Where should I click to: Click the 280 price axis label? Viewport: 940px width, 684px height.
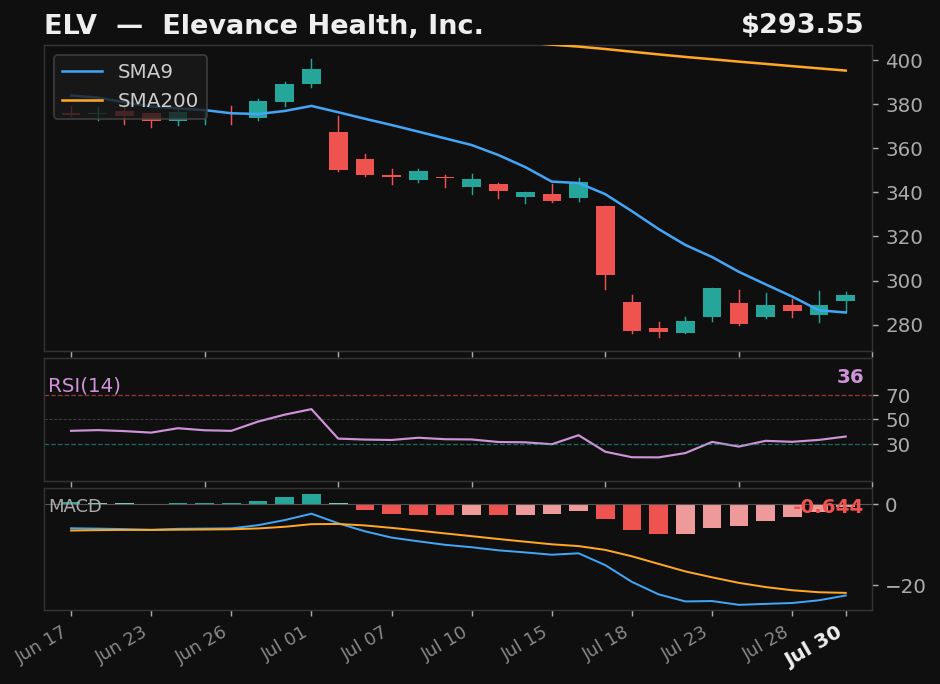click(904, 326)
